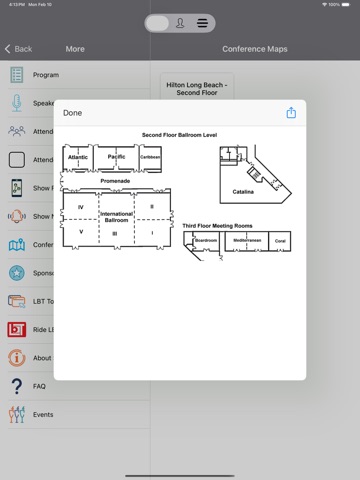This screenshot has width=360, height=480.
Task: Tap the Done button in the map viewer
Action: [72, 113]
